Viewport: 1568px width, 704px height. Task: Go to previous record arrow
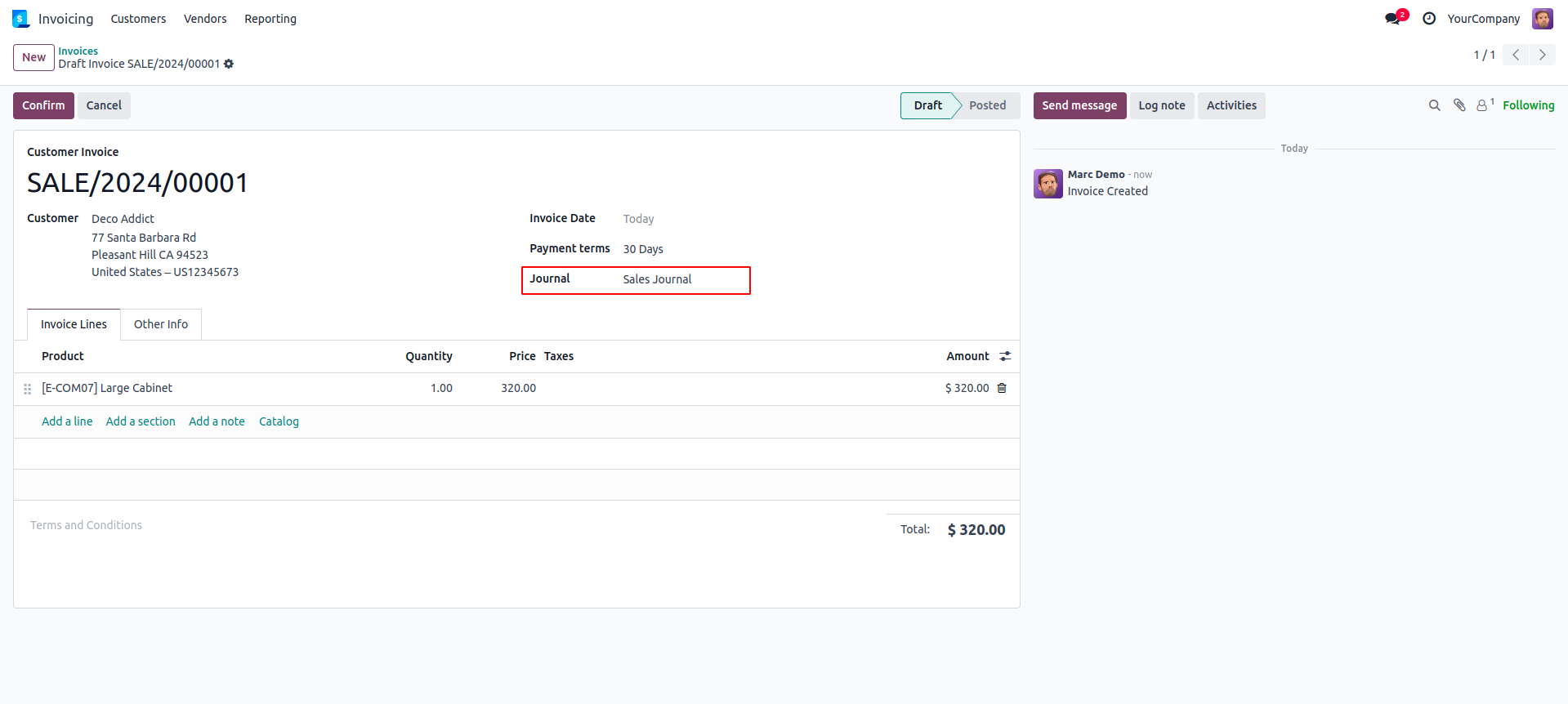pos(1516,55)
